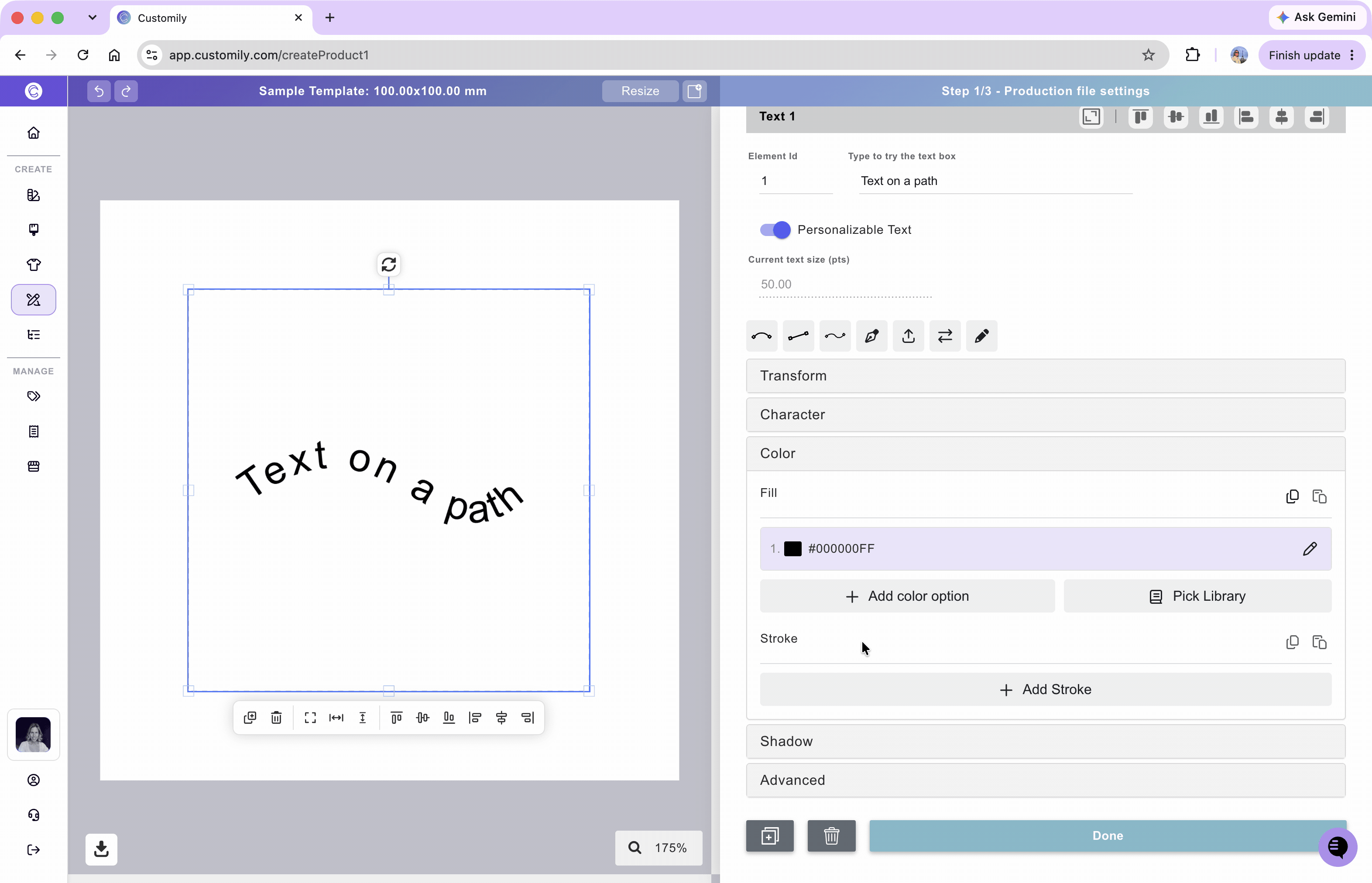The height and width of the screenshot is (883, 1372).
Task: Expand the Transform section
Action: pos(1045,376)
